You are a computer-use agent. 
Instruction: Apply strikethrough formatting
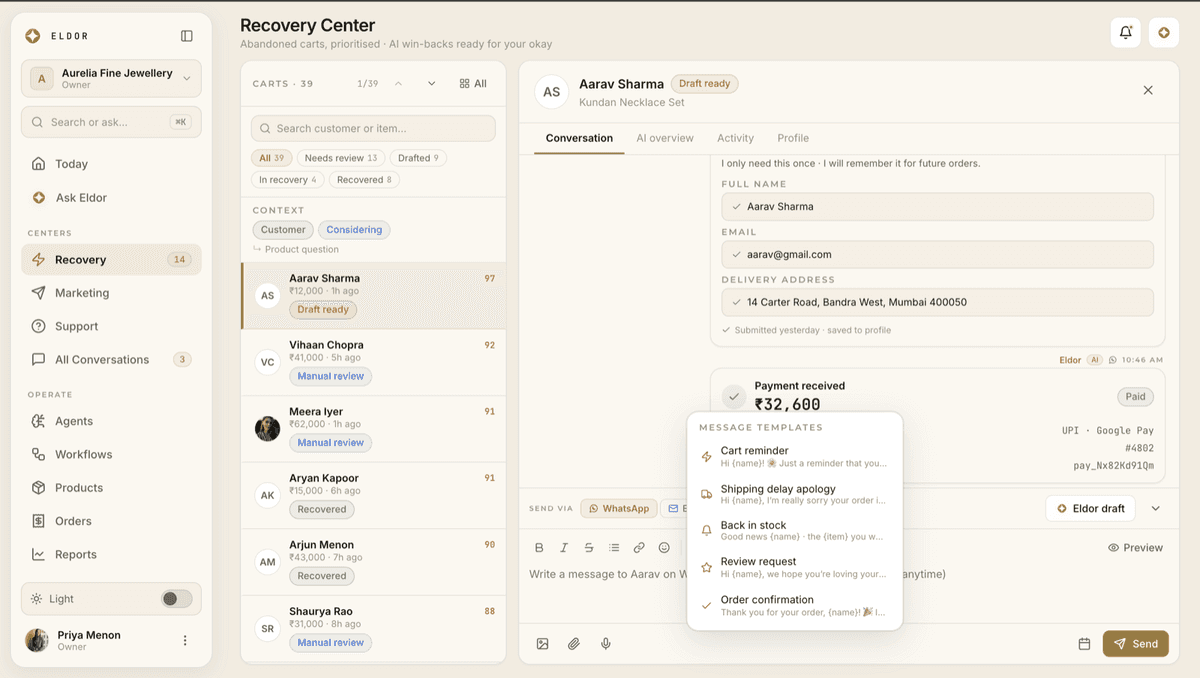pyautogui.click(x=589, y=548)
